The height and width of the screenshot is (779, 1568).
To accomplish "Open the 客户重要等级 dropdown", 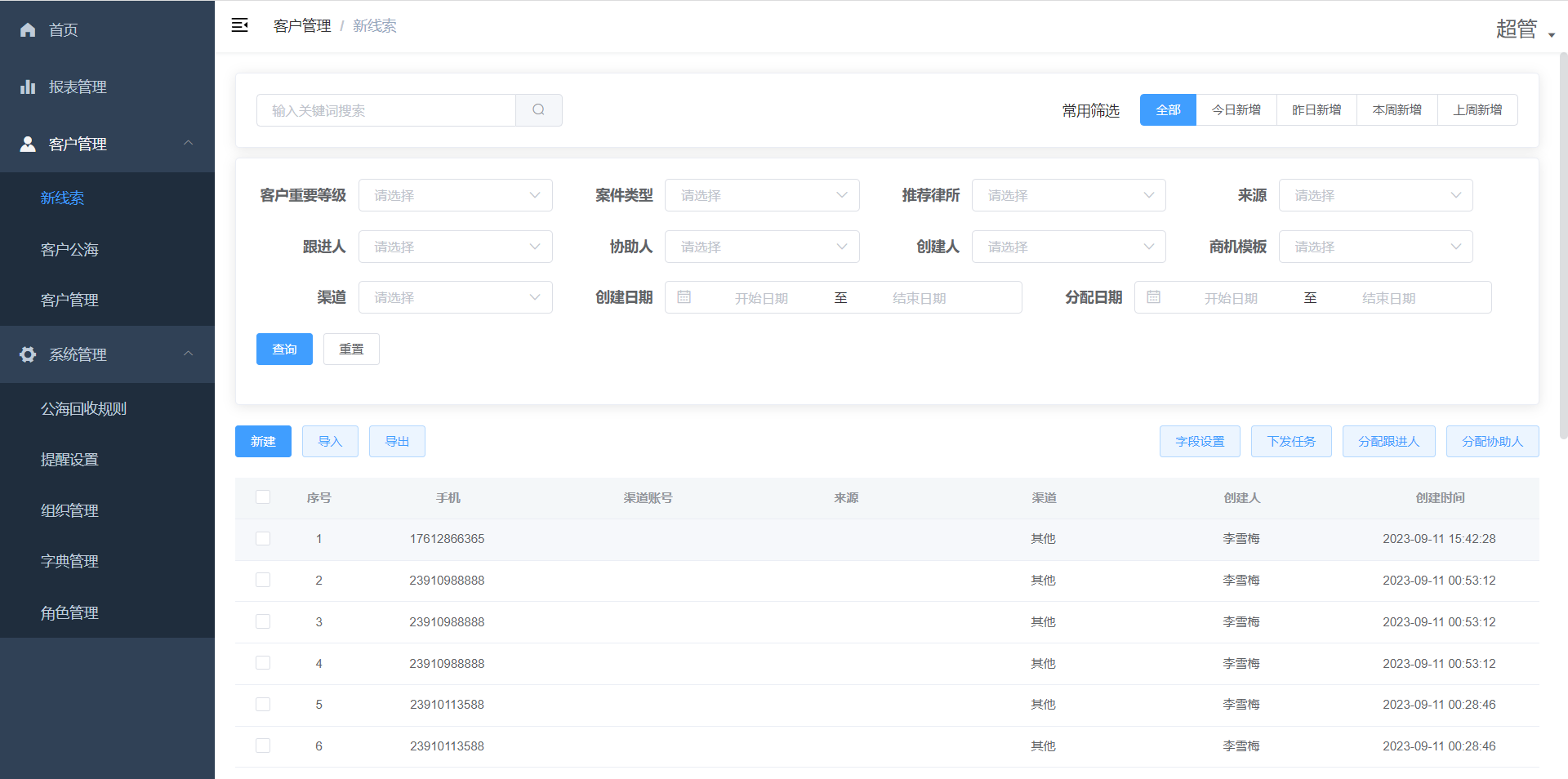I will coord(455,195).
